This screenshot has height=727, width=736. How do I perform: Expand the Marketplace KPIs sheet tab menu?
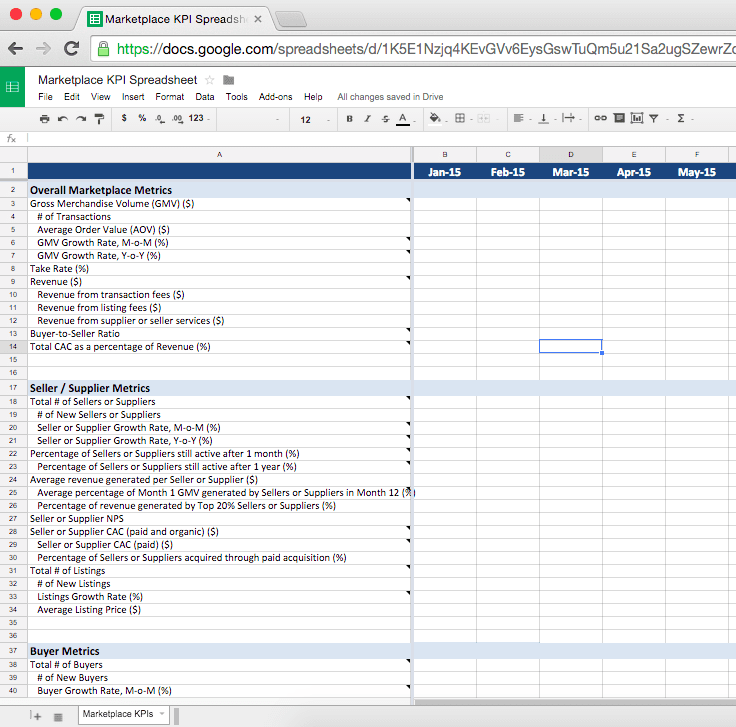[163, 714]
